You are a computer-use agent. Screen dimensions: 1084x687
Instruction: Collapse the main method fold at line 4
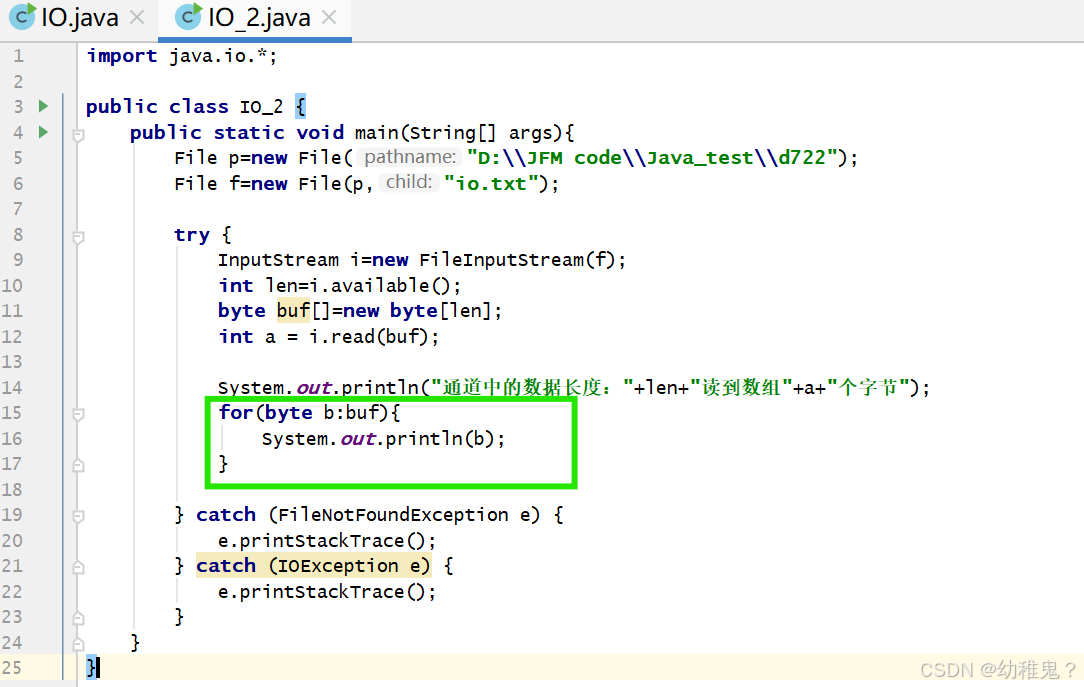(78, 135)
